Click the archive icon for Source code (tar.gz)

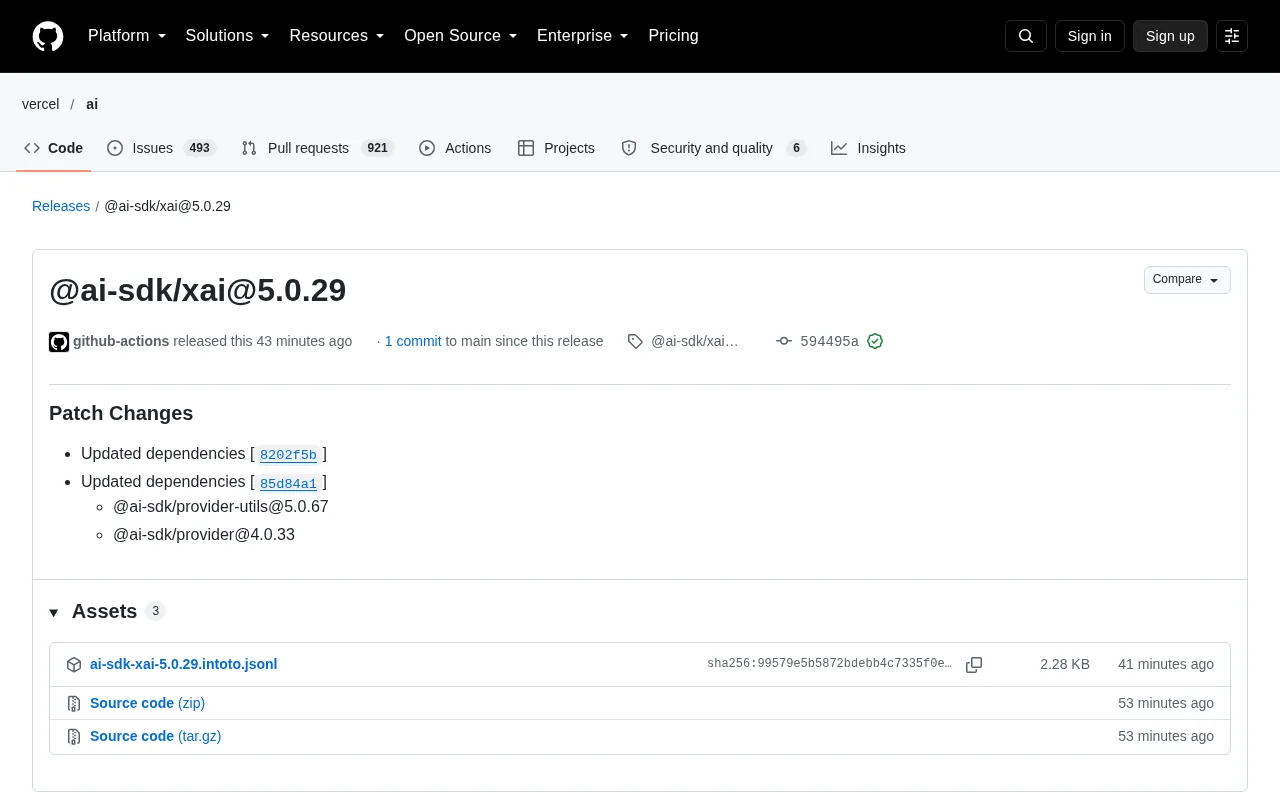click(x=74, y=737)
